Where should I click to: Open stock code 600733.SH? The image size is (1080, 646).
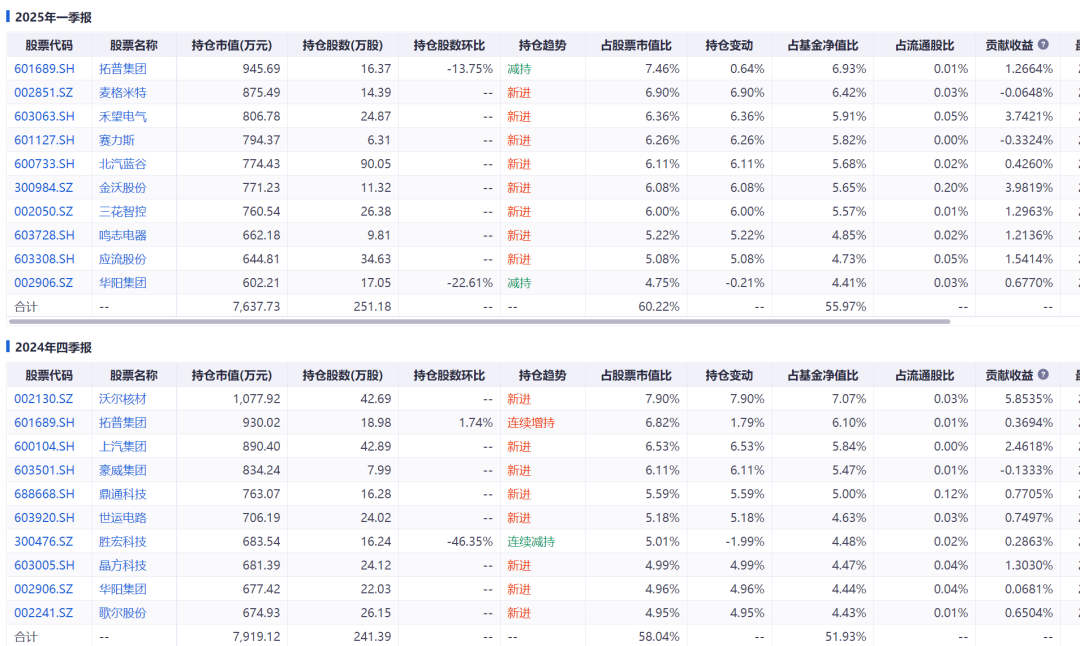pos(44,164)
